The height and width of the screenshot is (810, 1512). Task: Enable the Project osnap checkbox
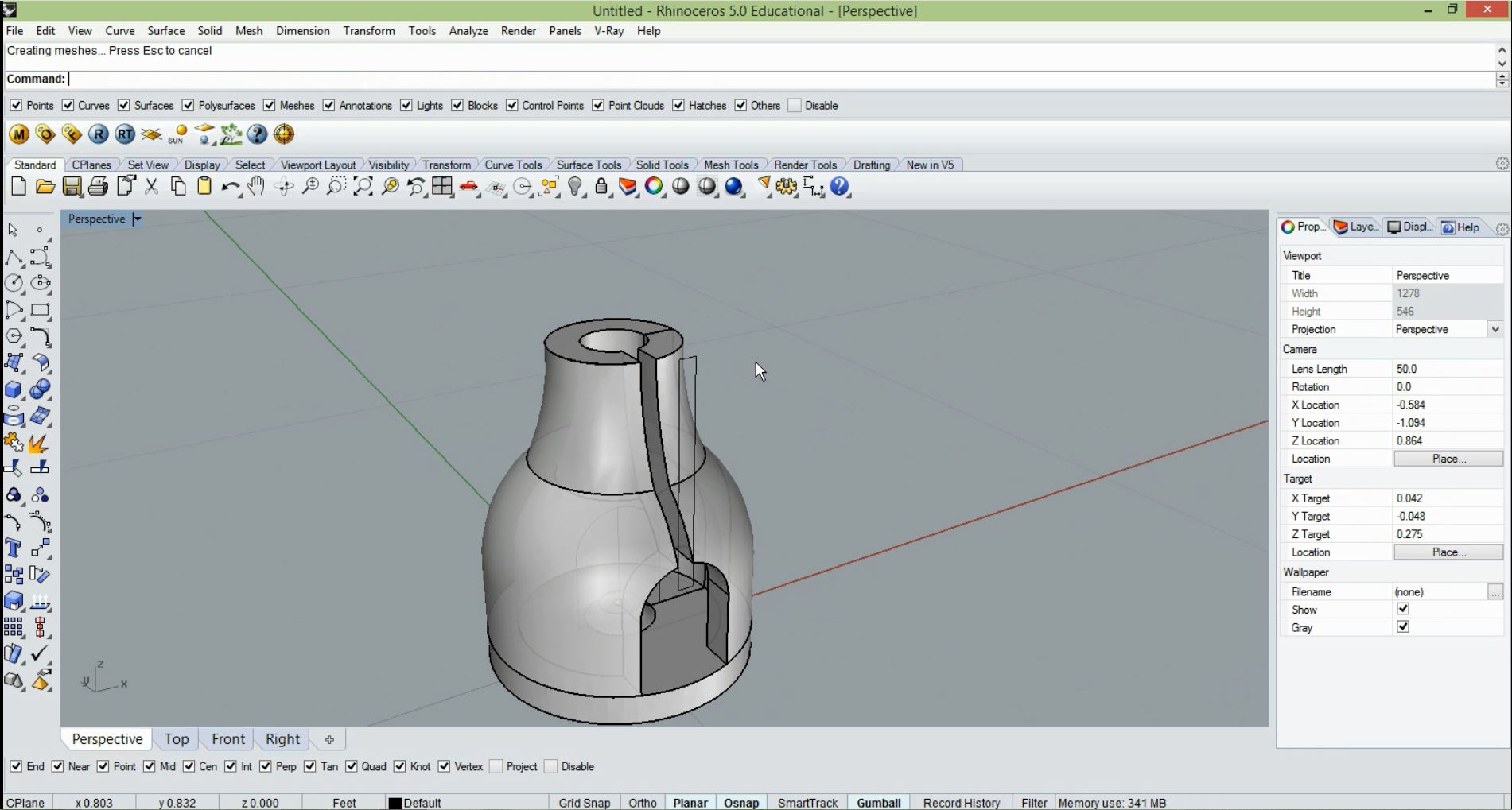point(496,766)
